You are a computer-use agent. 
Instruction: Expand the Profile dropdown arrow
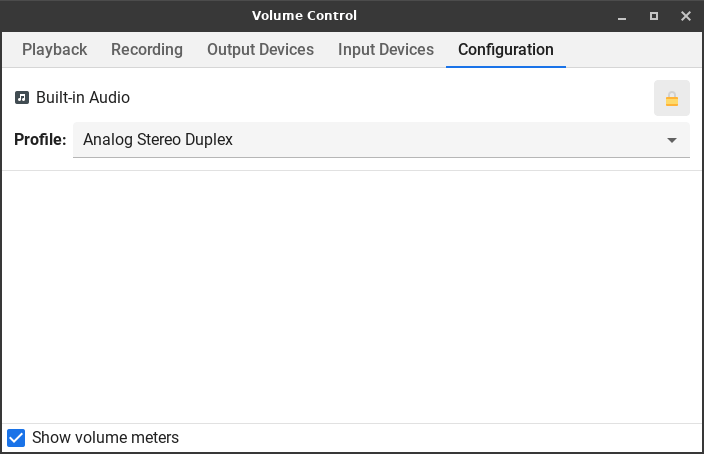click(x=672, y=140)
